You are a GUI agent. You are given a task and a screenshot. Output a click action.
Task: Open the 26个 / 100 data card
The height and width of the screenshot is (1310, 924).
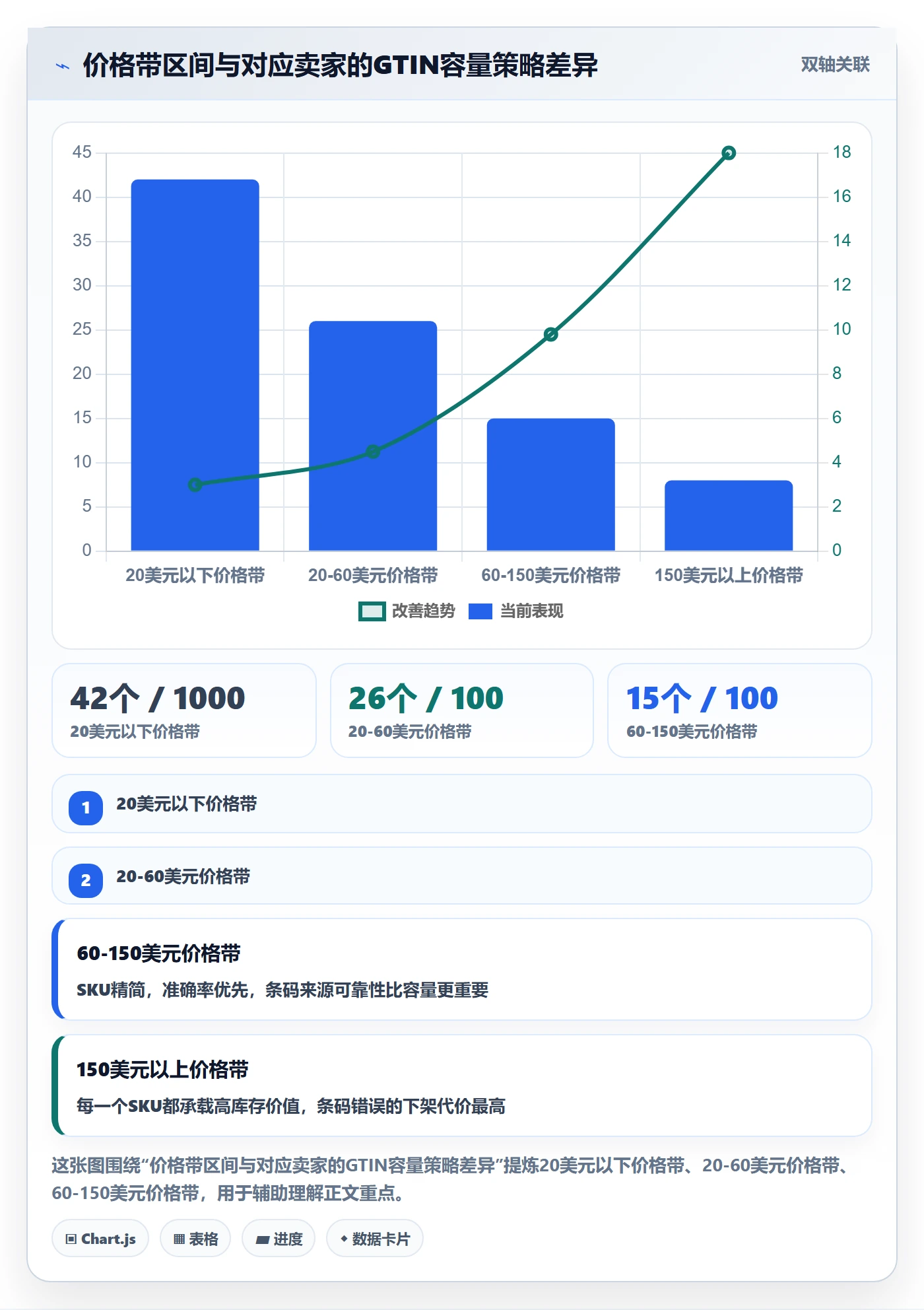tap(462, 710)
